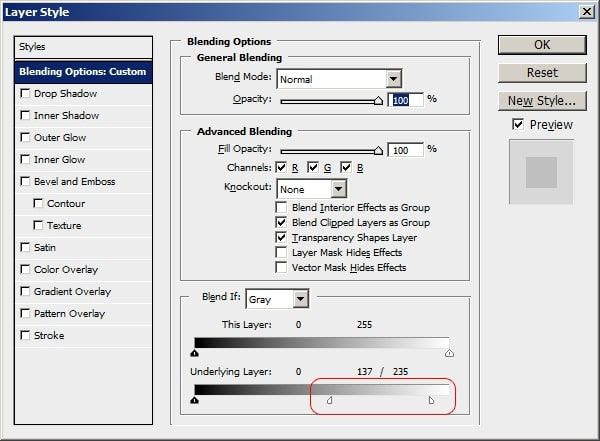
Task: Select the left half of the split Underlying Layer white marker
Action: 329,400
